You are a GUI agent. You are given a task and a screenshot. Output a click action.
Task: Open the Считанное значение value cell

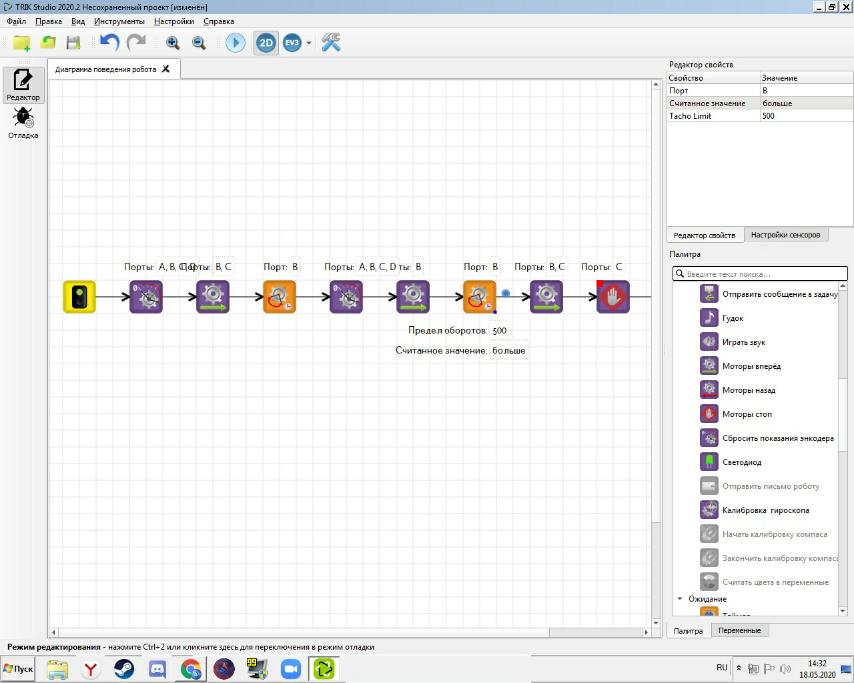(803, 103)
